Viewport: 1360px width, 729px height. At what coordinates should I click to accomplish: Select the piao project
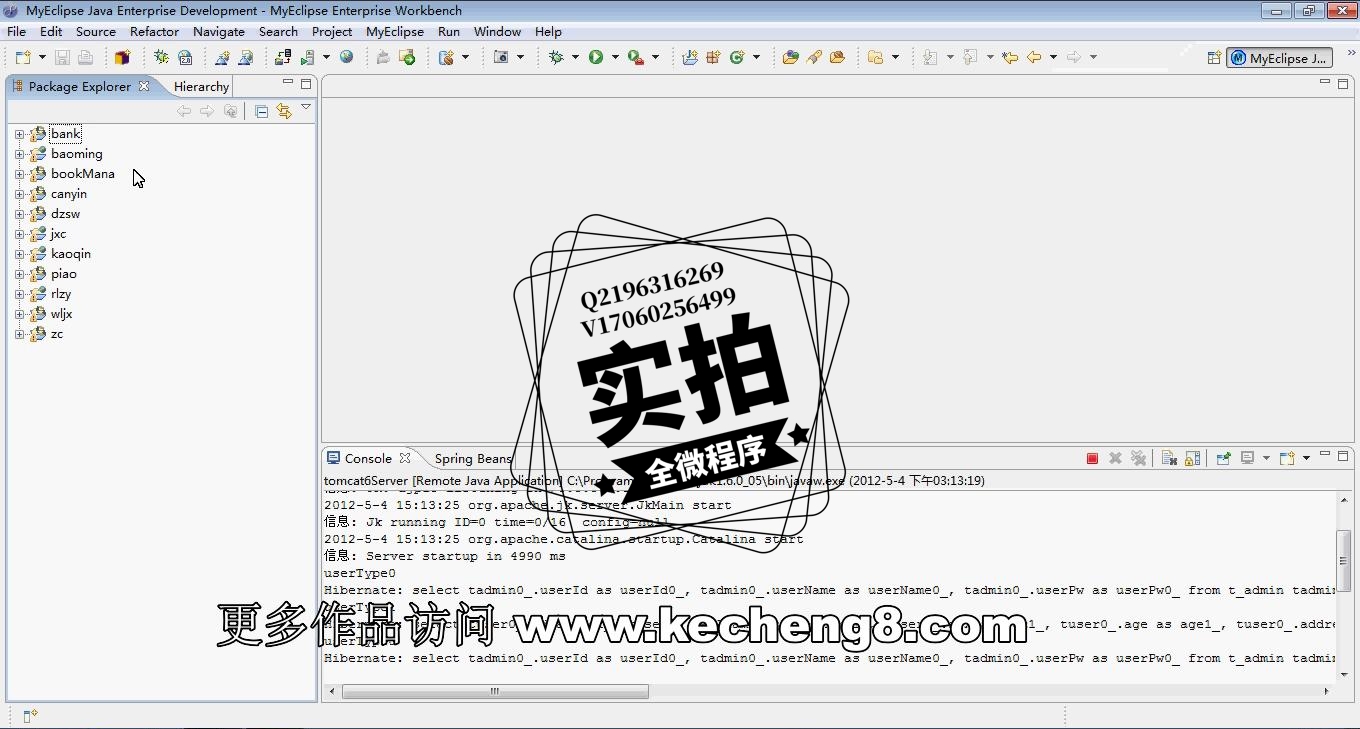tap(63, 274)
